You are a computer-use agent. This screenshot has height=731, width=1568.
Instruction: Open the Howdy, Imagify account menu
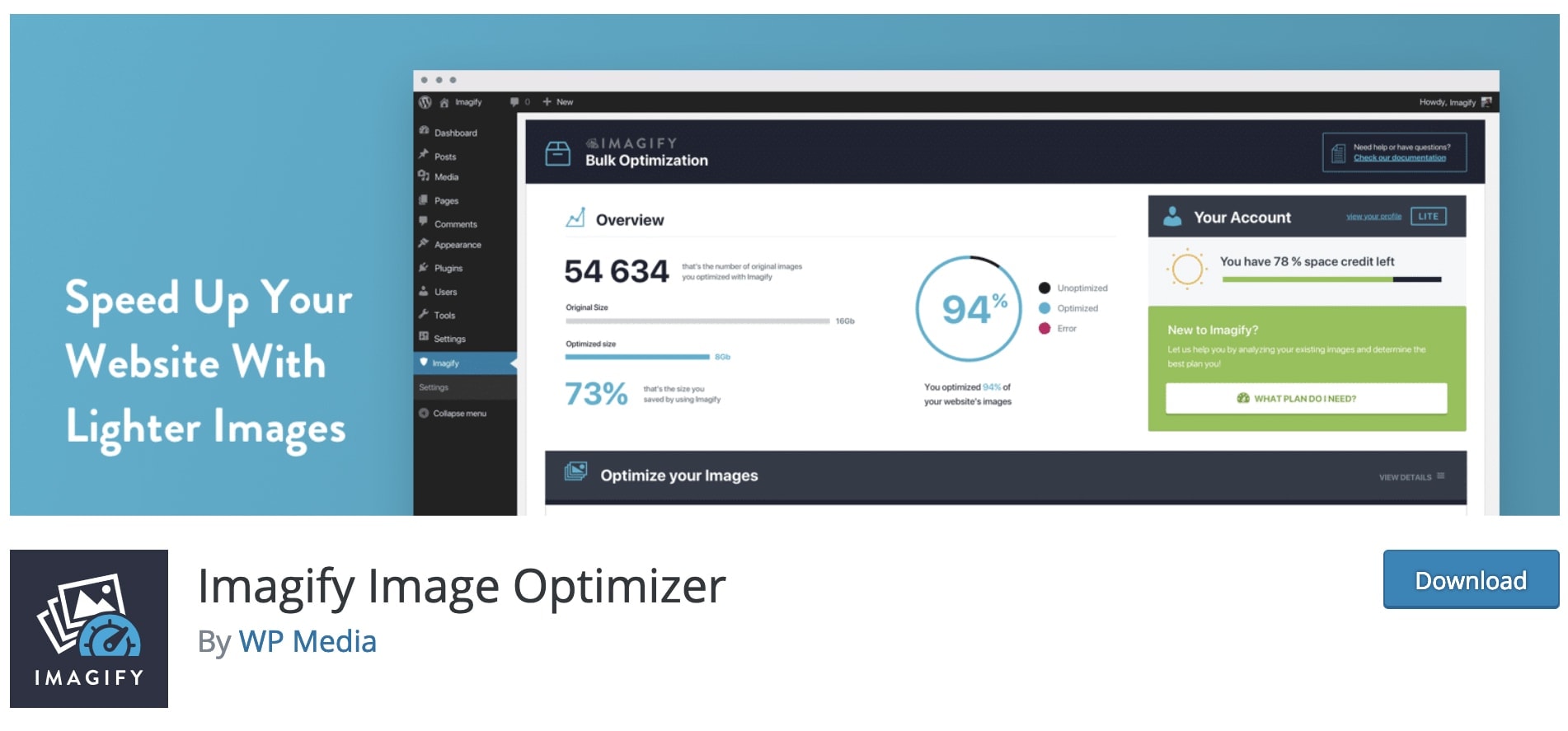[1455, 102]
